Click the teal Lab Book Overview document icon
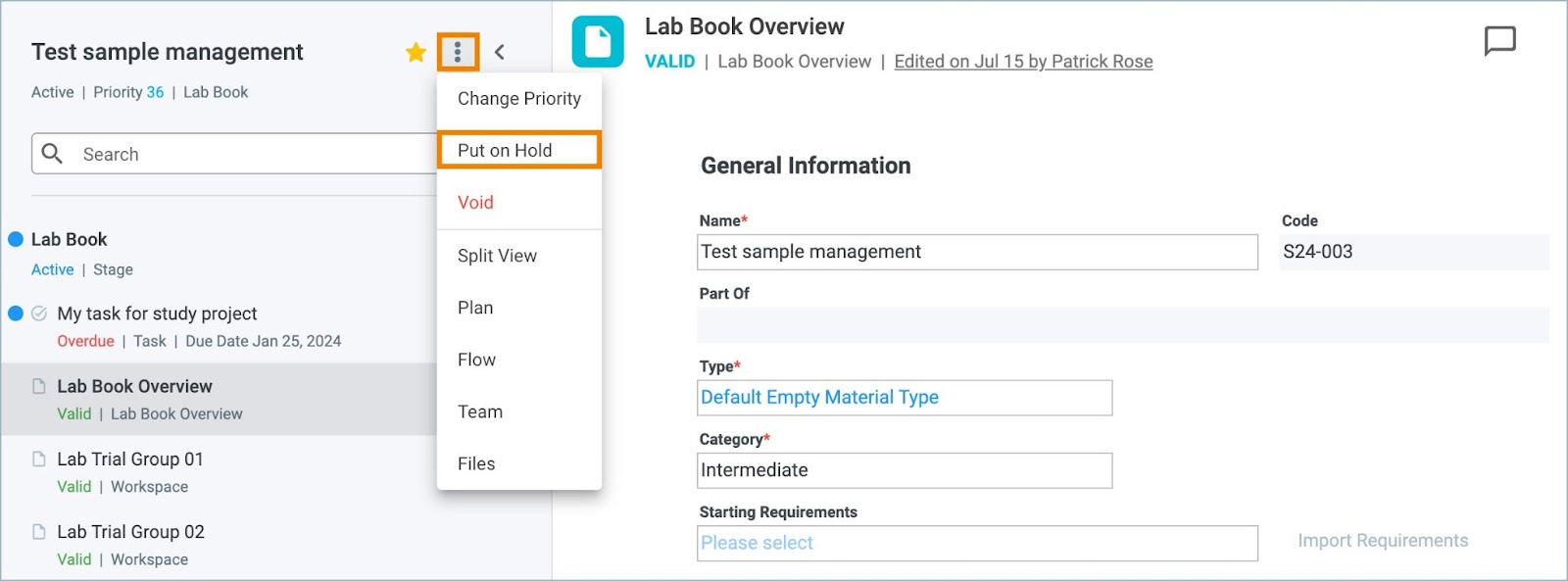Viewport: 1568px width, 581px height. (x=598, y=42)
